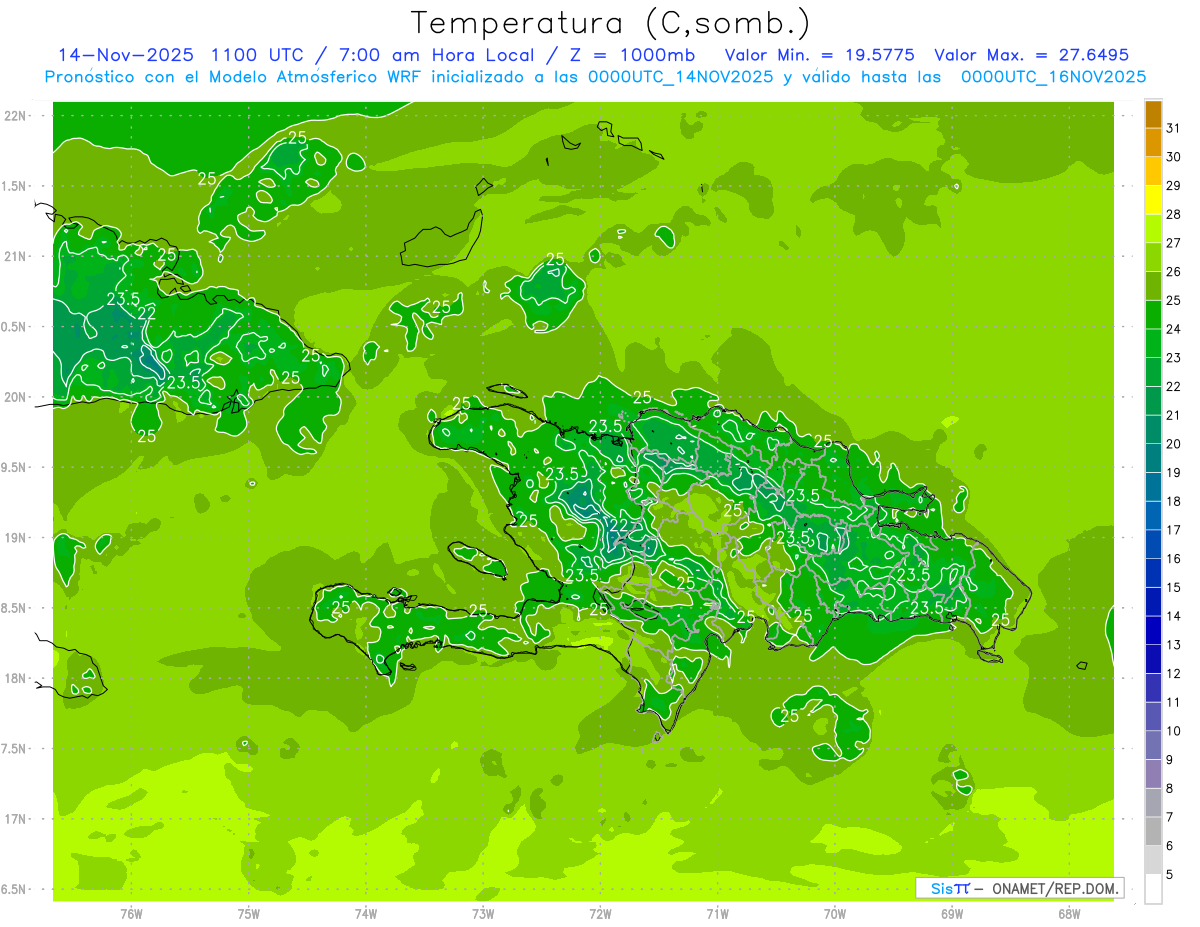Select the date text "14-Nov-2025"
The image size is (1200, 927).
pyautogui.click(x=124, y=55)
